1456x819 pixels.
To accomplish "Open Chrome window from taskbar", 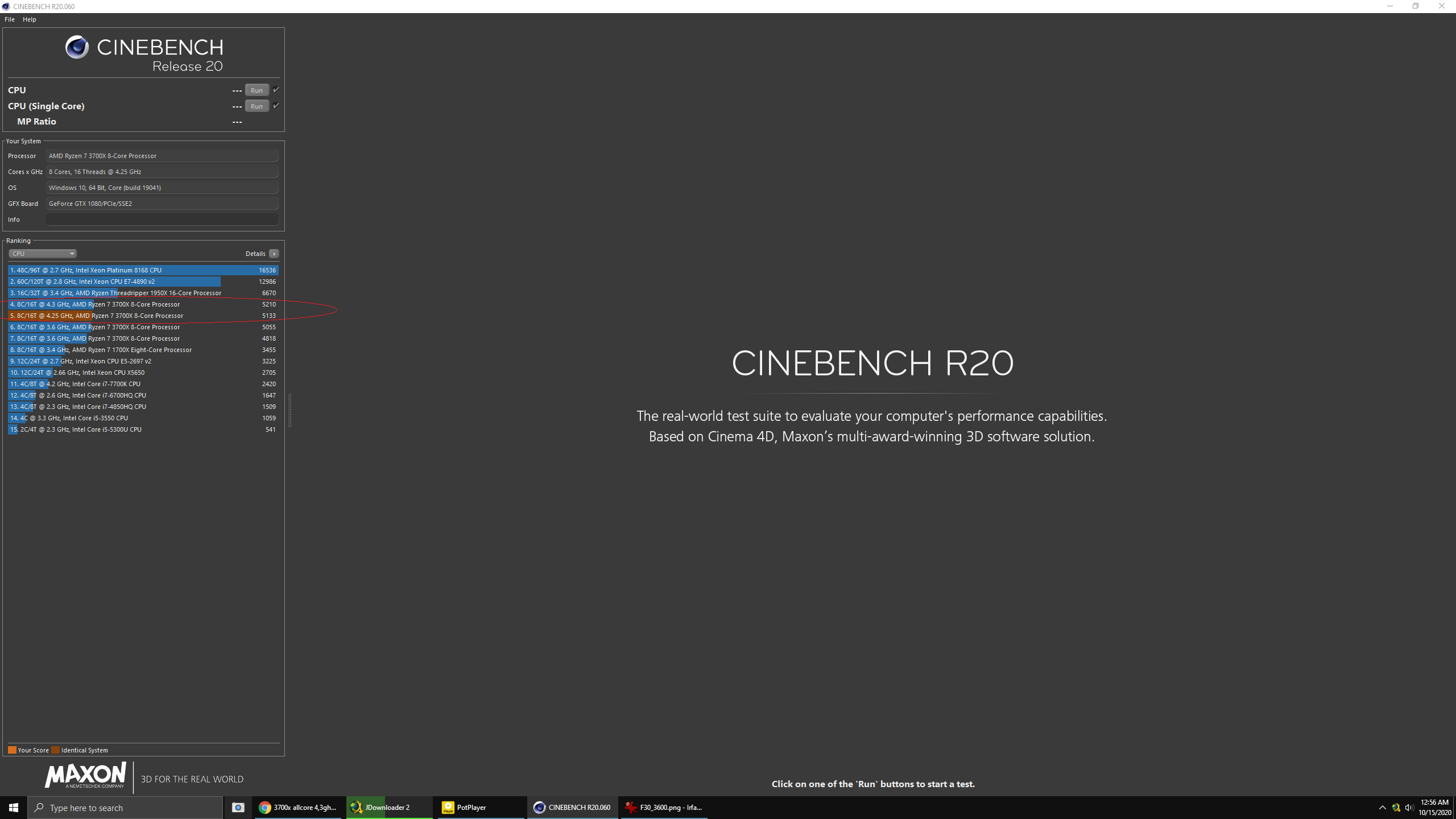I will pos(298,807).
